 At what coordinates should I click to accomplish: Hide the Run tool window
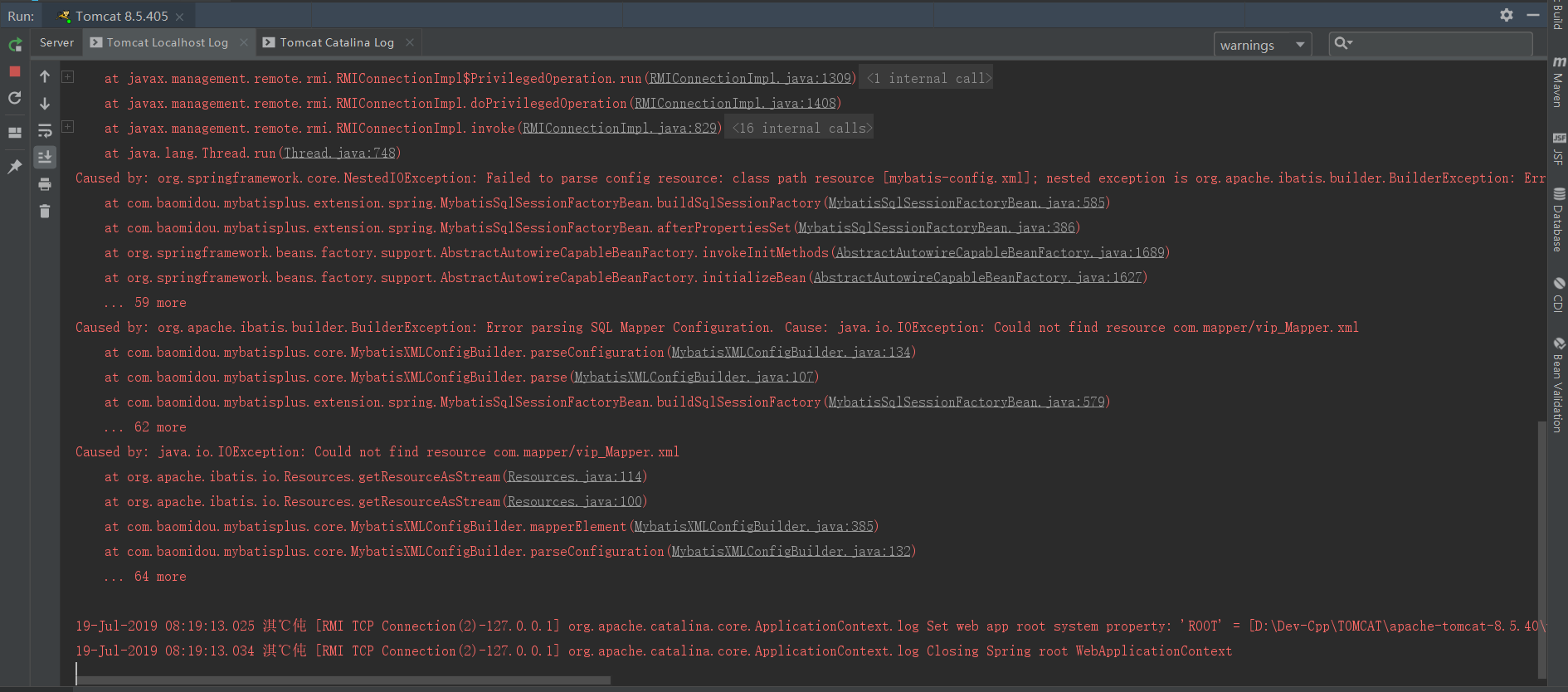pyautogui.click(x=1533, y=15)
